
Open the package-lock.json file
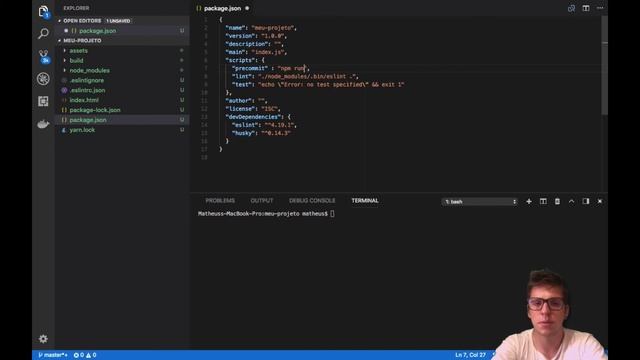pos(95,110)
